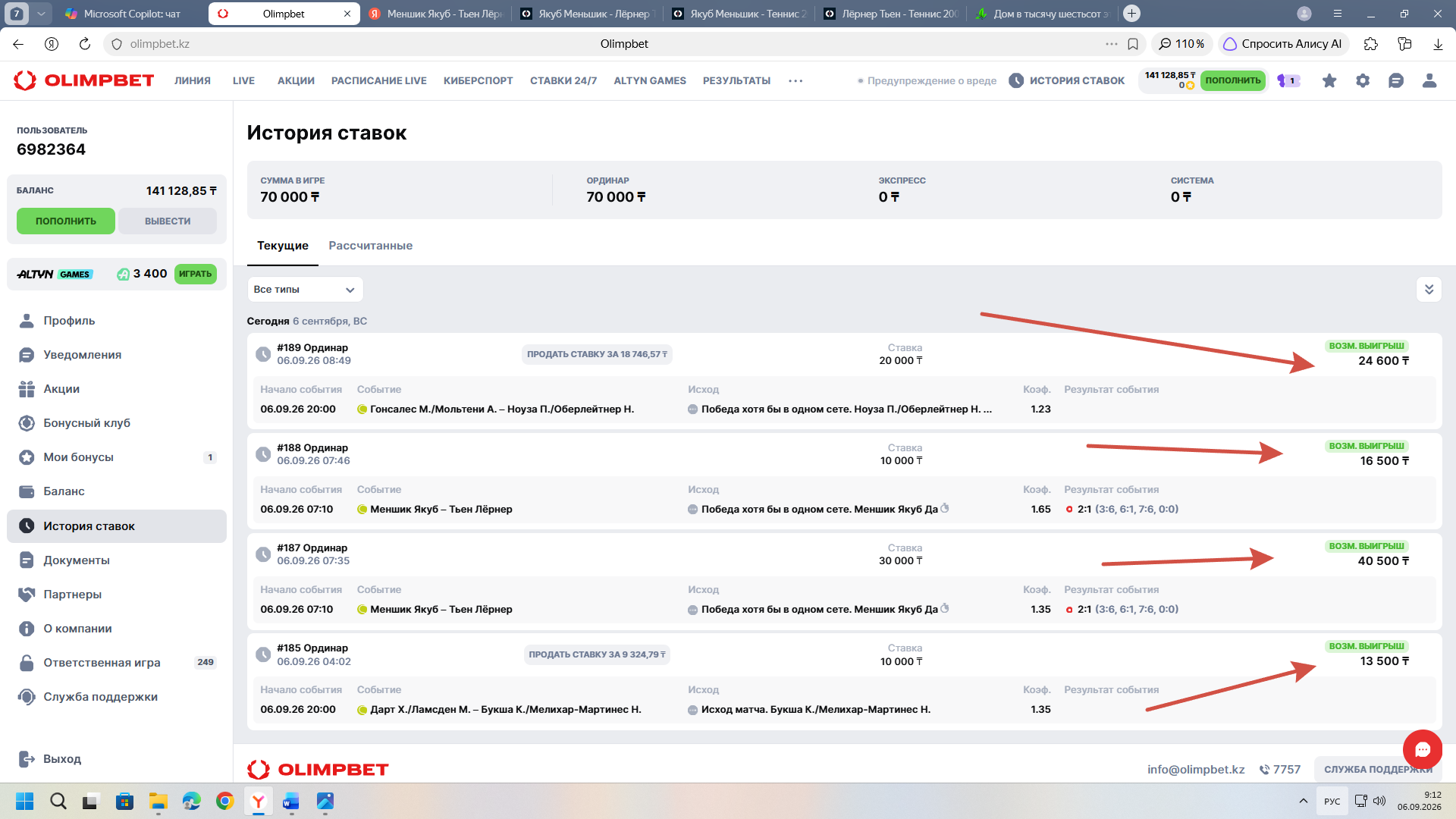Click the purple bonus badge icon
1456x819 pixels.
point(1288,80)
